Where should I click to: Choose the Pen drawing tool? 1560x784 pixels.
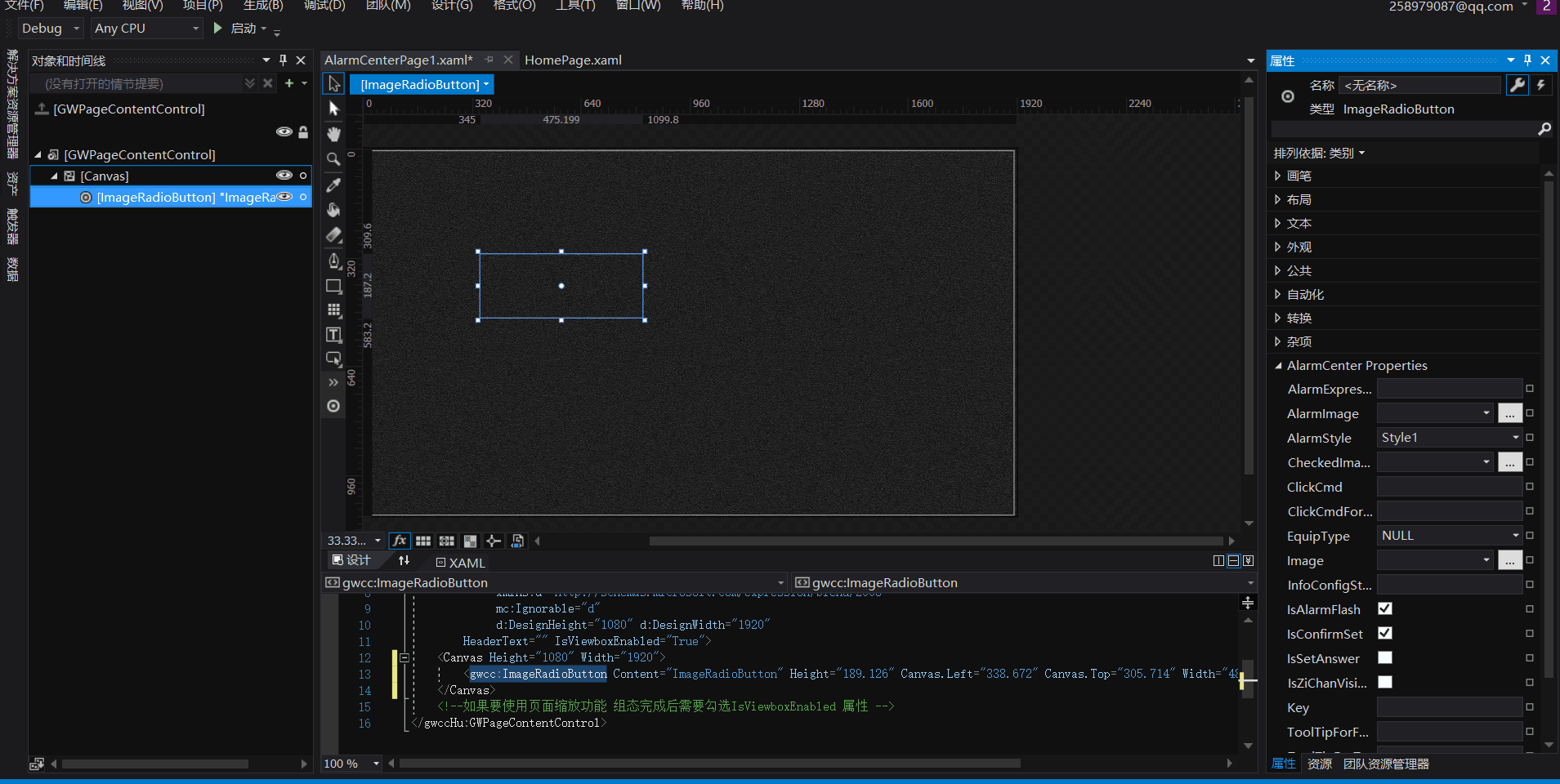[333, 261]
